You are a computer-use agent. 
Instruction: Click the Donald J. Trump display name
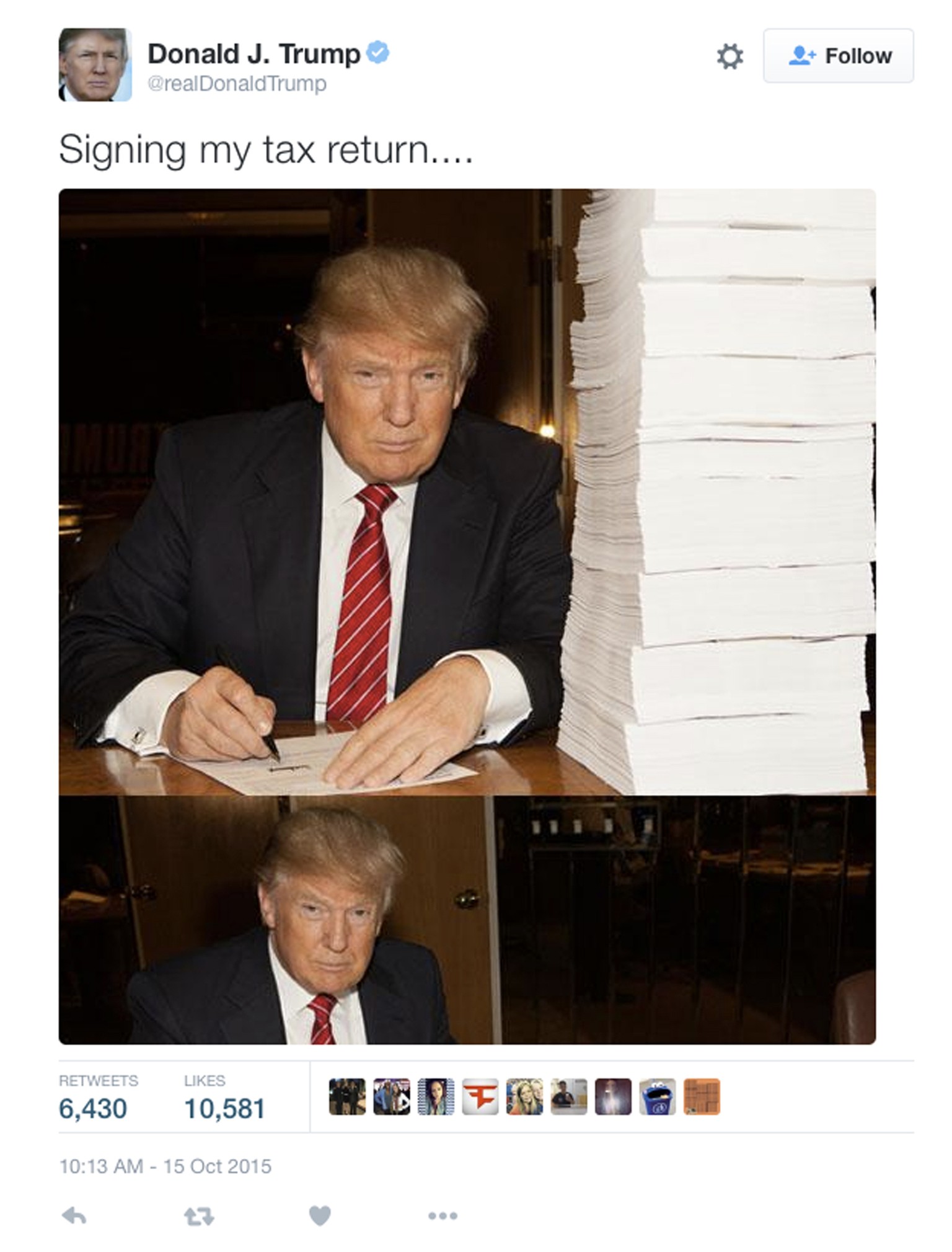tap(253, 54)
